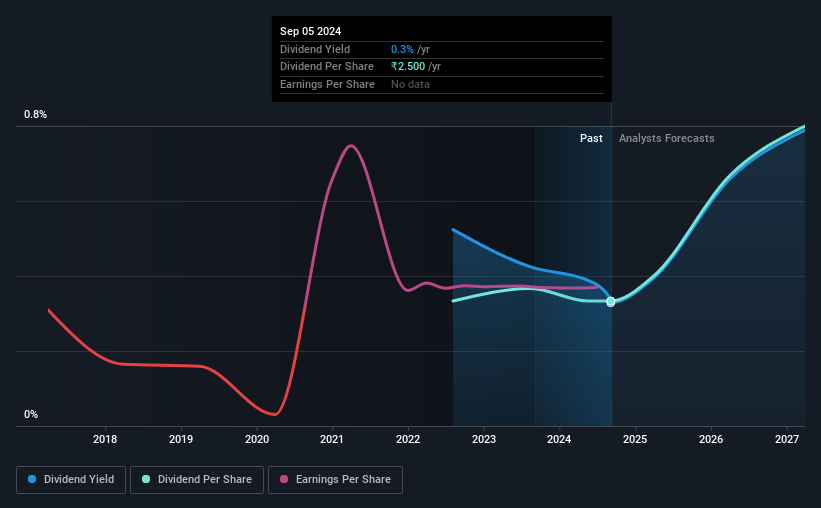
Task: Click the 2018 x-axis label
Action: (105, 439)
